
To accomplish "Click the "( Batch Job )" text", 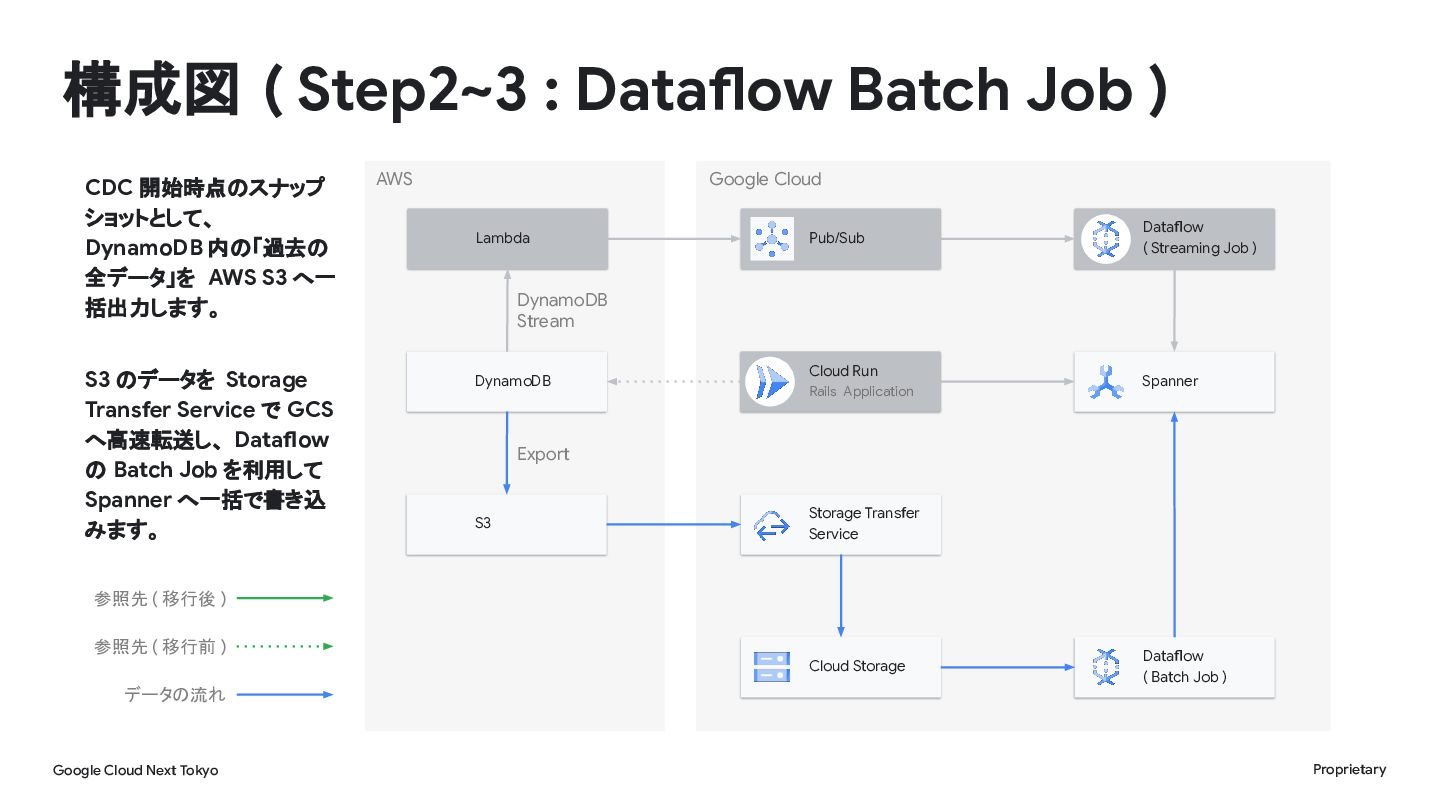I will (x=1185, y=677).
